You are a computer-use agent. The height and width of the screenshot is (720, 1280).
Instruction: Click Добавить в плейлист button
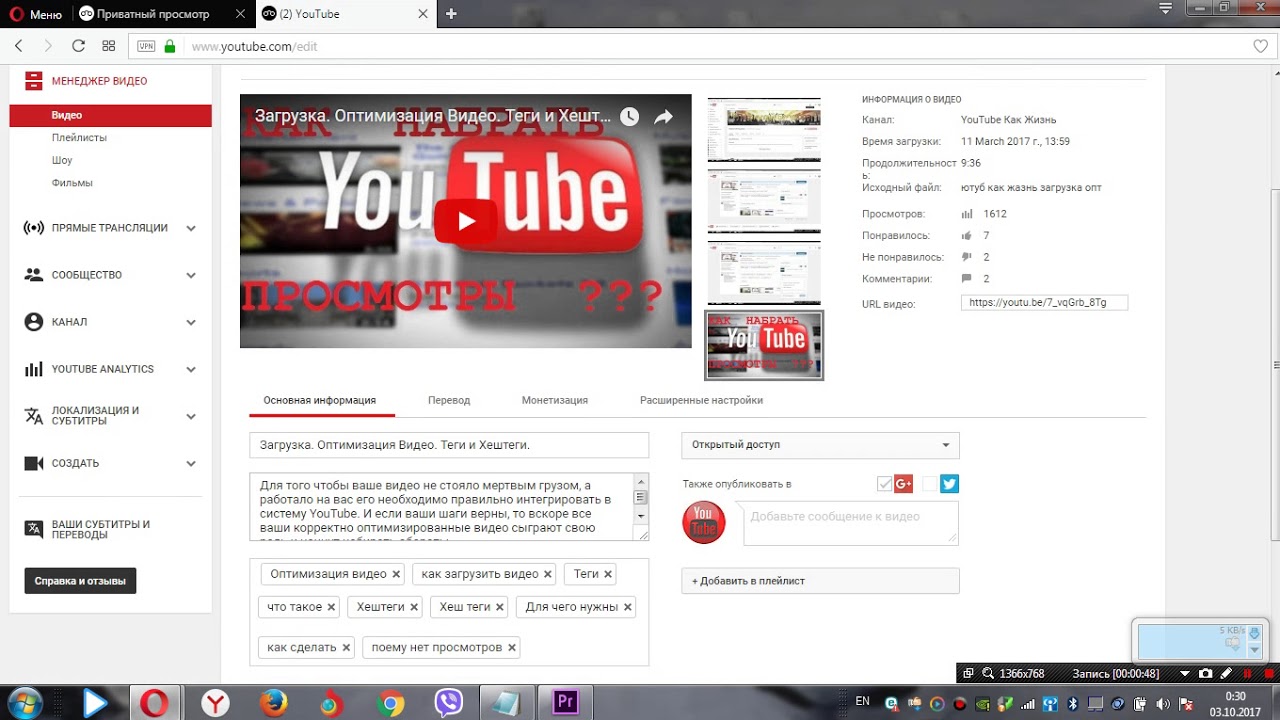pyautogui.click(x=820, y=581)
